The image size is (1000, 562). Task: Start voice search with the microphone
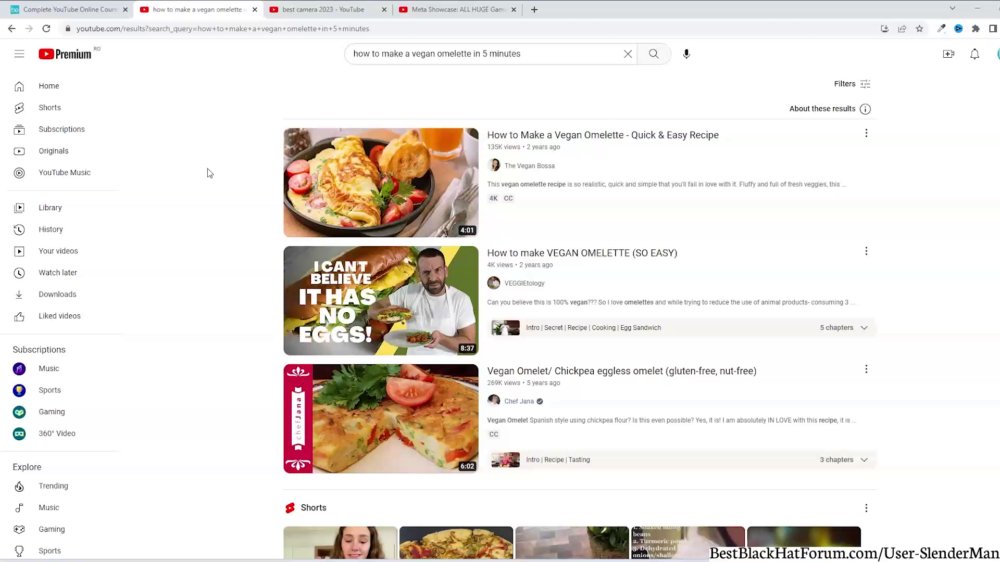click(x=686, y=54)
